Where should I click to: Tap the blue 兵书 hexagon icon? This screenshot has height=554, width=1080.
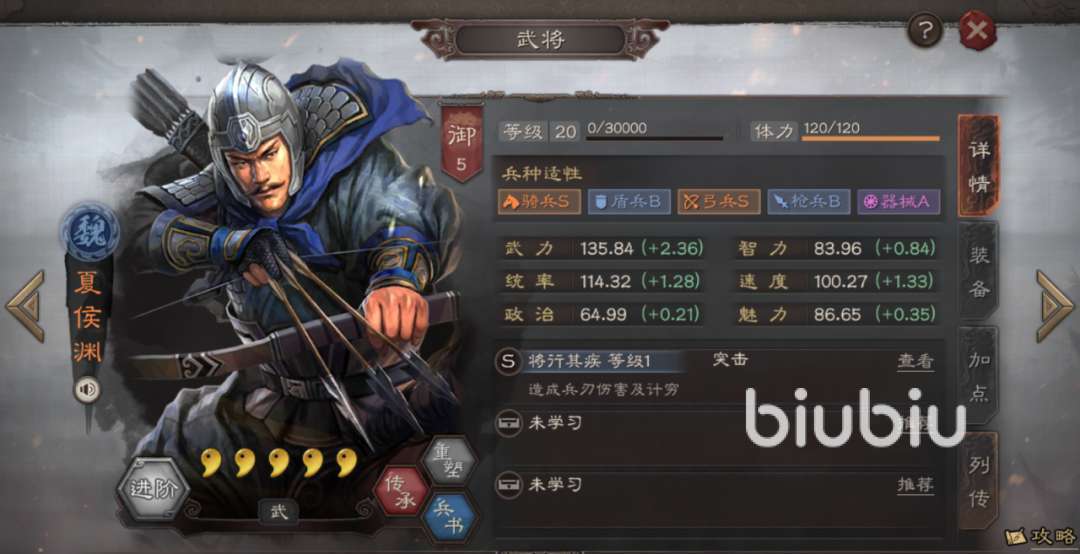450,518
